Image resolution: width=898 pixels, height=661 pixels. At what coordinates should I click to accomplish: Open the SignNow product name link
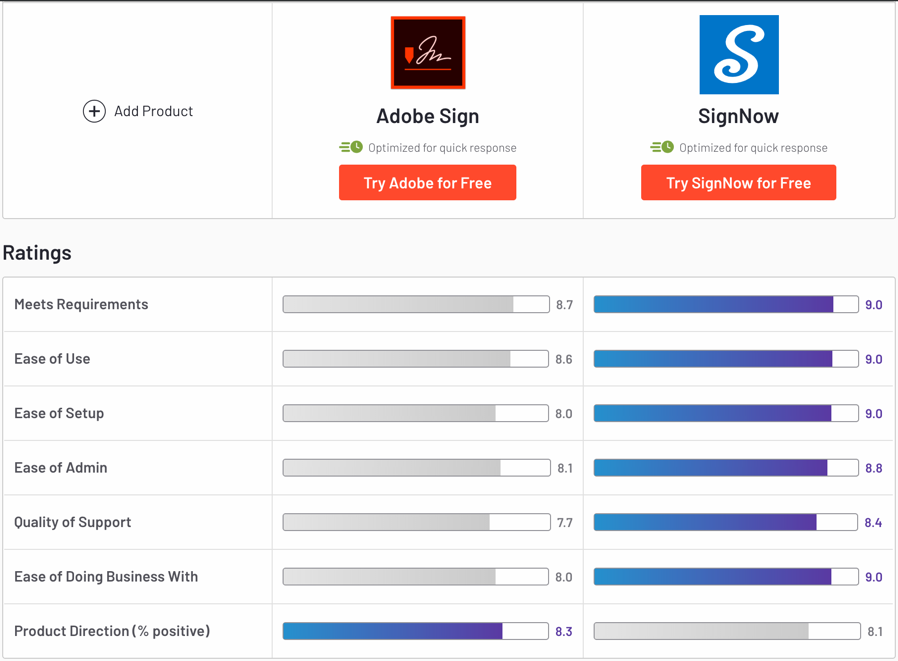click(x=739, y=116)
